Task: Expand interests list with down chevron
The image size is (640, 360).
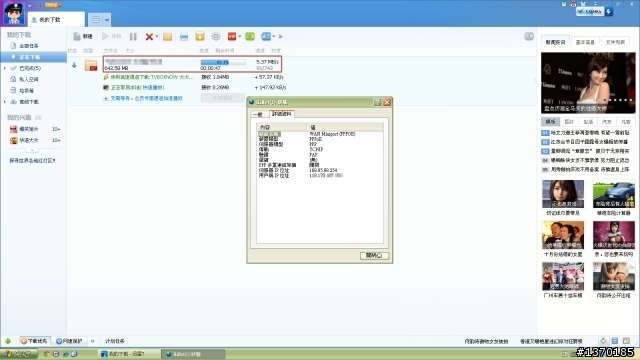Action: point(32,150)
